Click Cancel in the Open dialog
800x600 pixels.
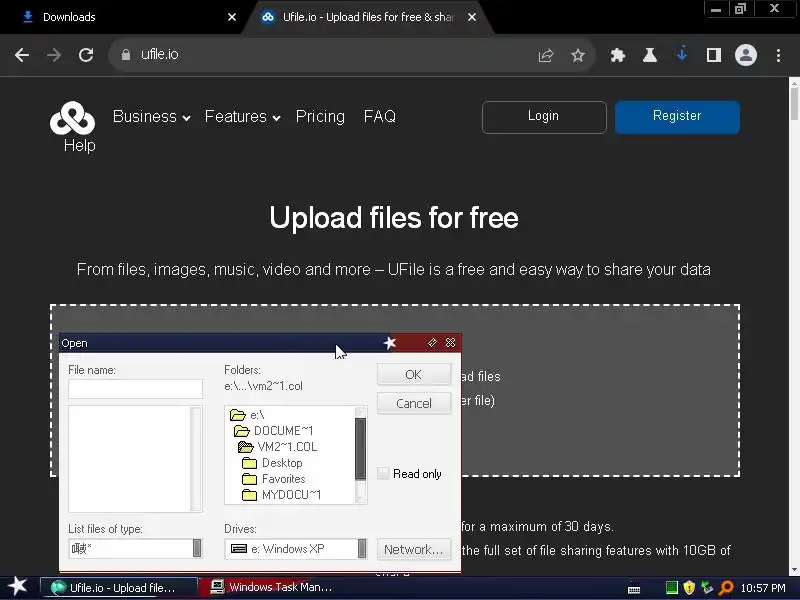[414, 403]
